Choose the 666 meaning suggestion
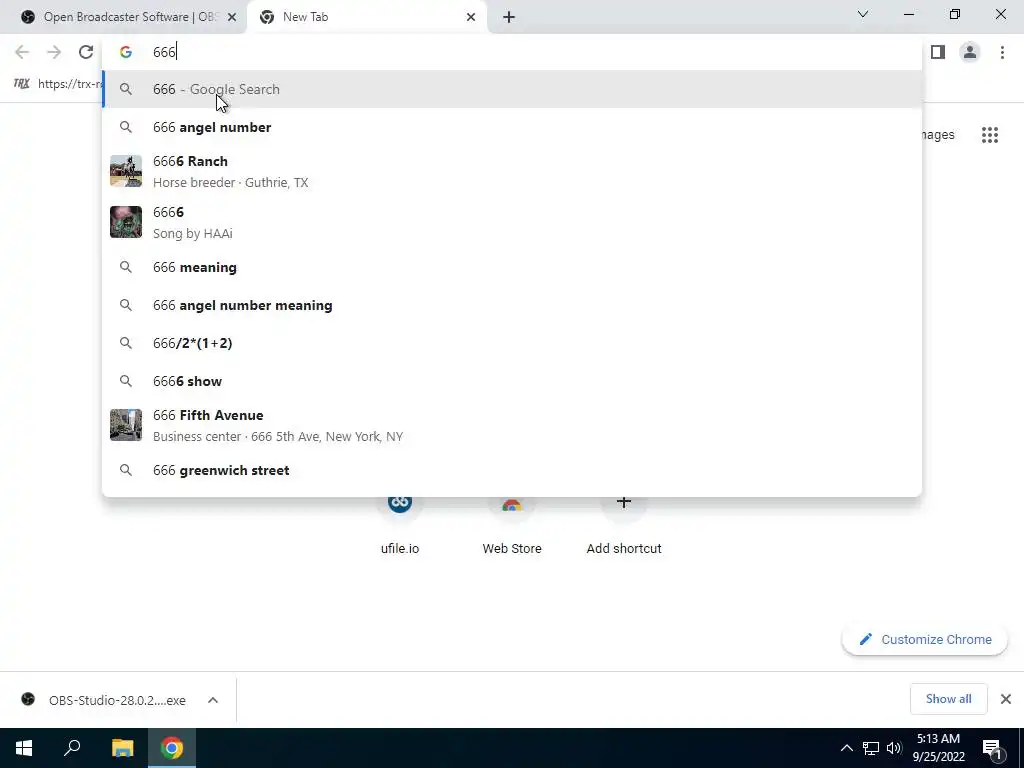This screenshot has width=1024, height=768. (512, 267)
